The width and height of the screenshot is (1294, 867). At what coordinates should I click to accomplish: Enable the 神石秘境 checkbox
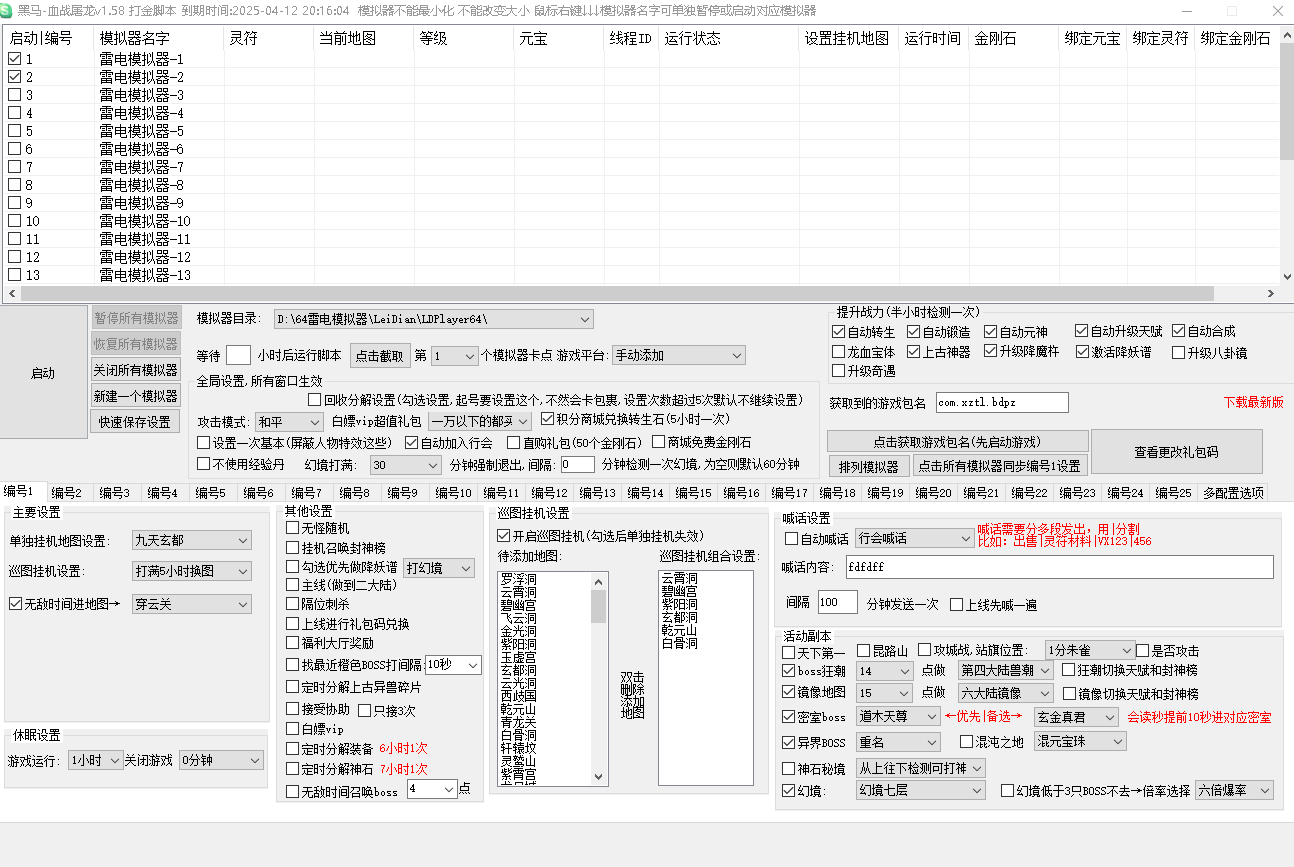pos(788,769)
